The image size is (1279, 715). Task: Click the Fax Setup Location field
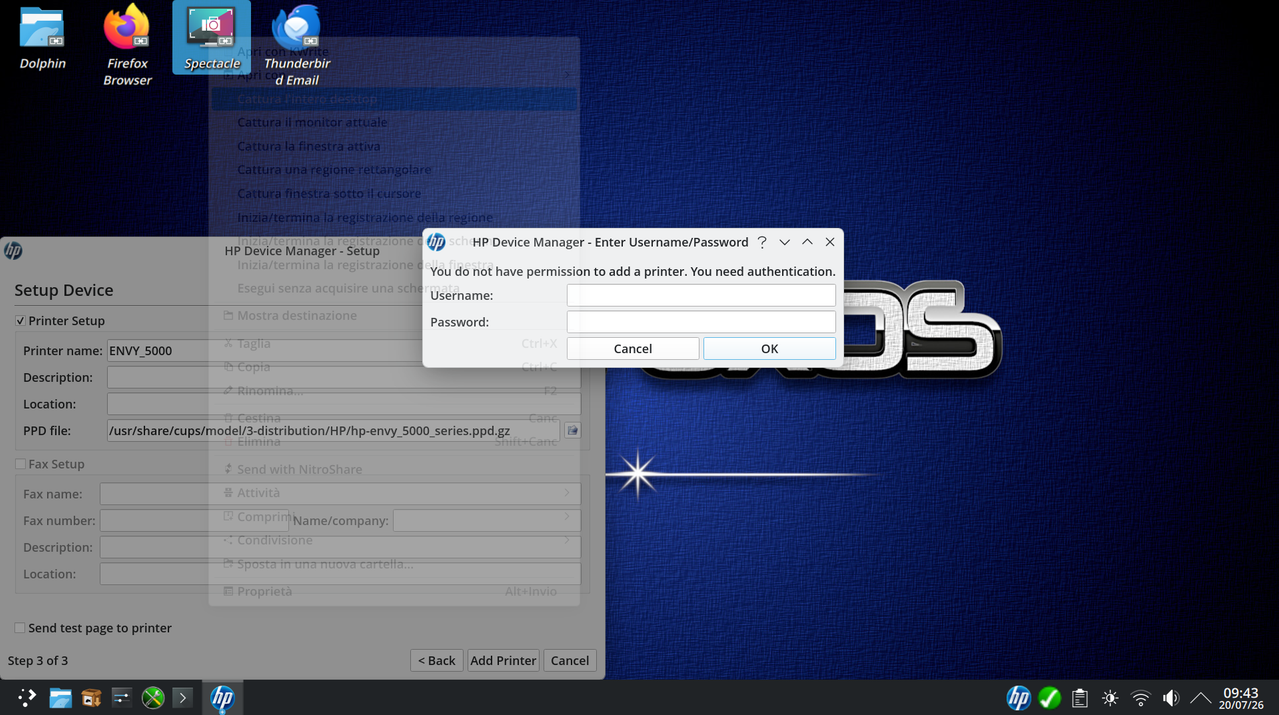pyautogui.click(x=340, y=574)
